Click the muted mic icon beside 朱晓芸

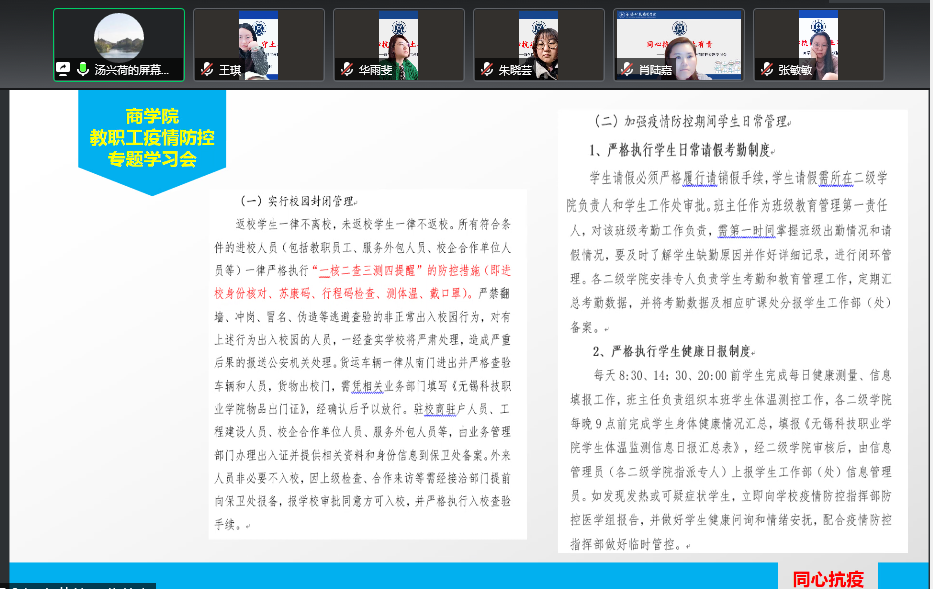click(487, 70)
